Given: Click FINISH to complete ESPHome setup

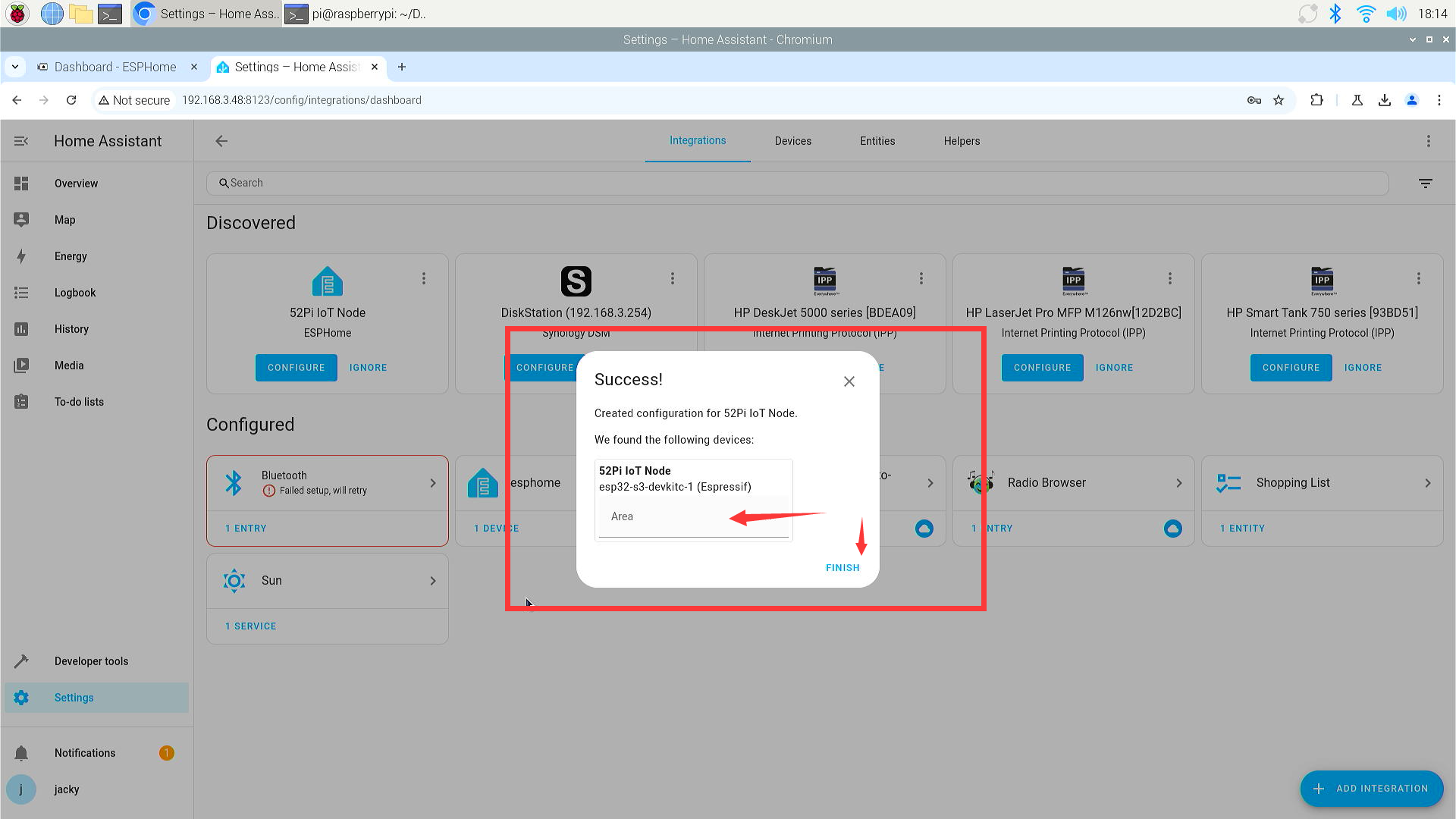Looking at the screenshot, I should (843, 567).
